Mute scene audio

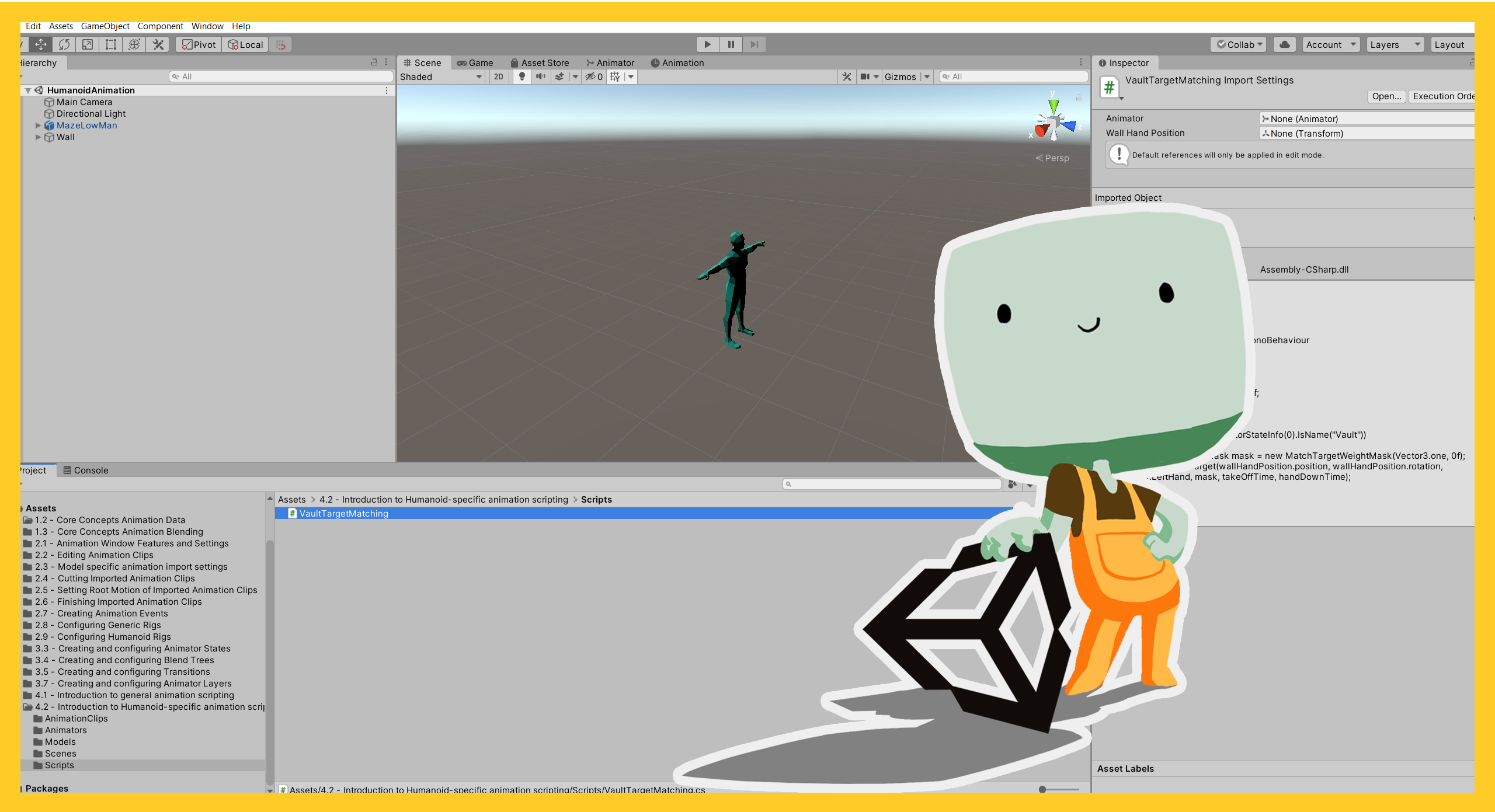541,76
